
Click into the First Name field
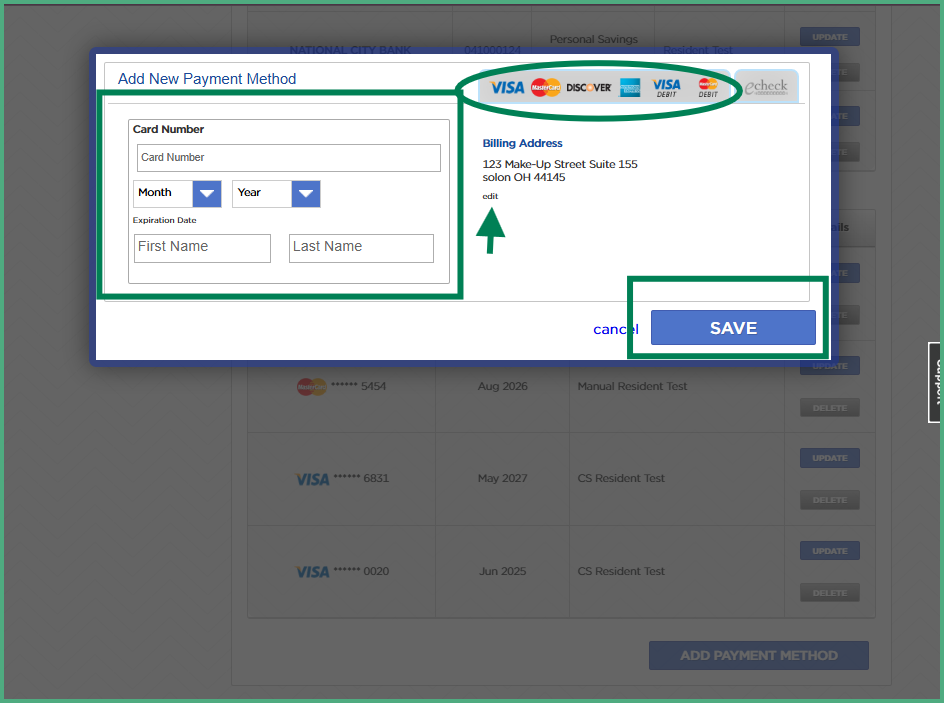202,248
